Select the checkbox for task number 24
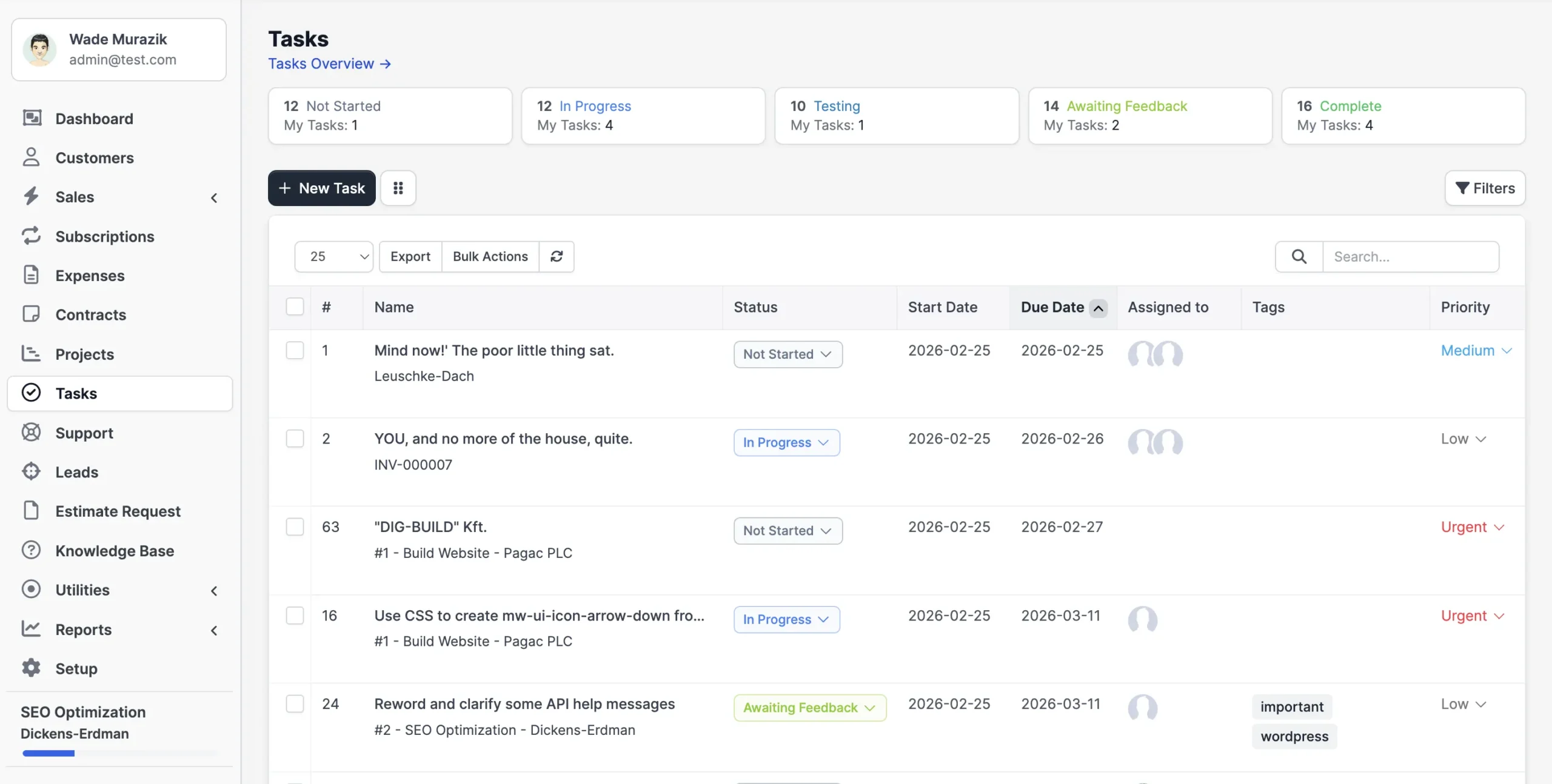 pyautogui.click(x=295, y=703)
